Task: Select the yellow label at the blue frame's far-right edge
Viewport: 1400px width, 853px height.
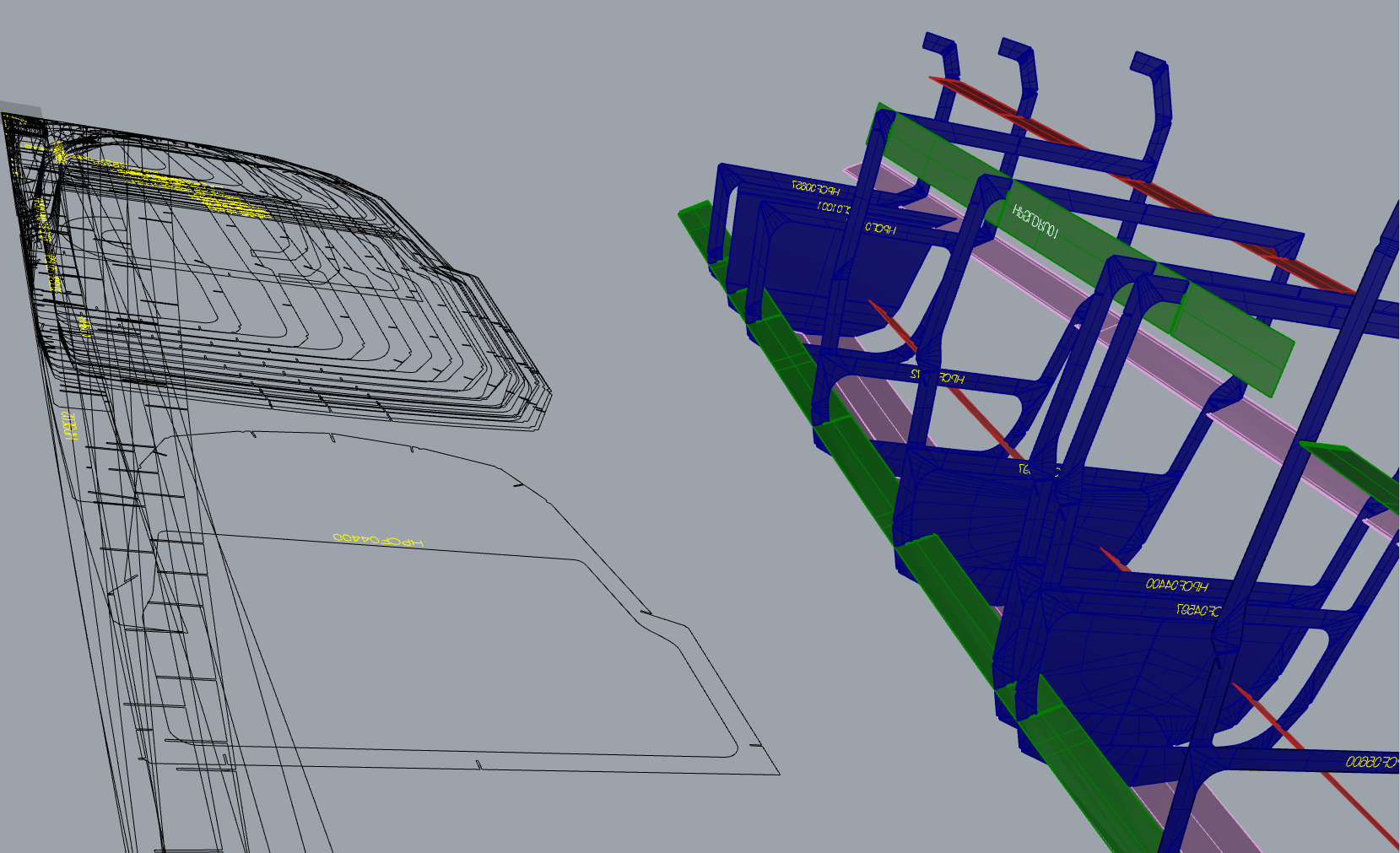Action: click(x=1370, y=762)
